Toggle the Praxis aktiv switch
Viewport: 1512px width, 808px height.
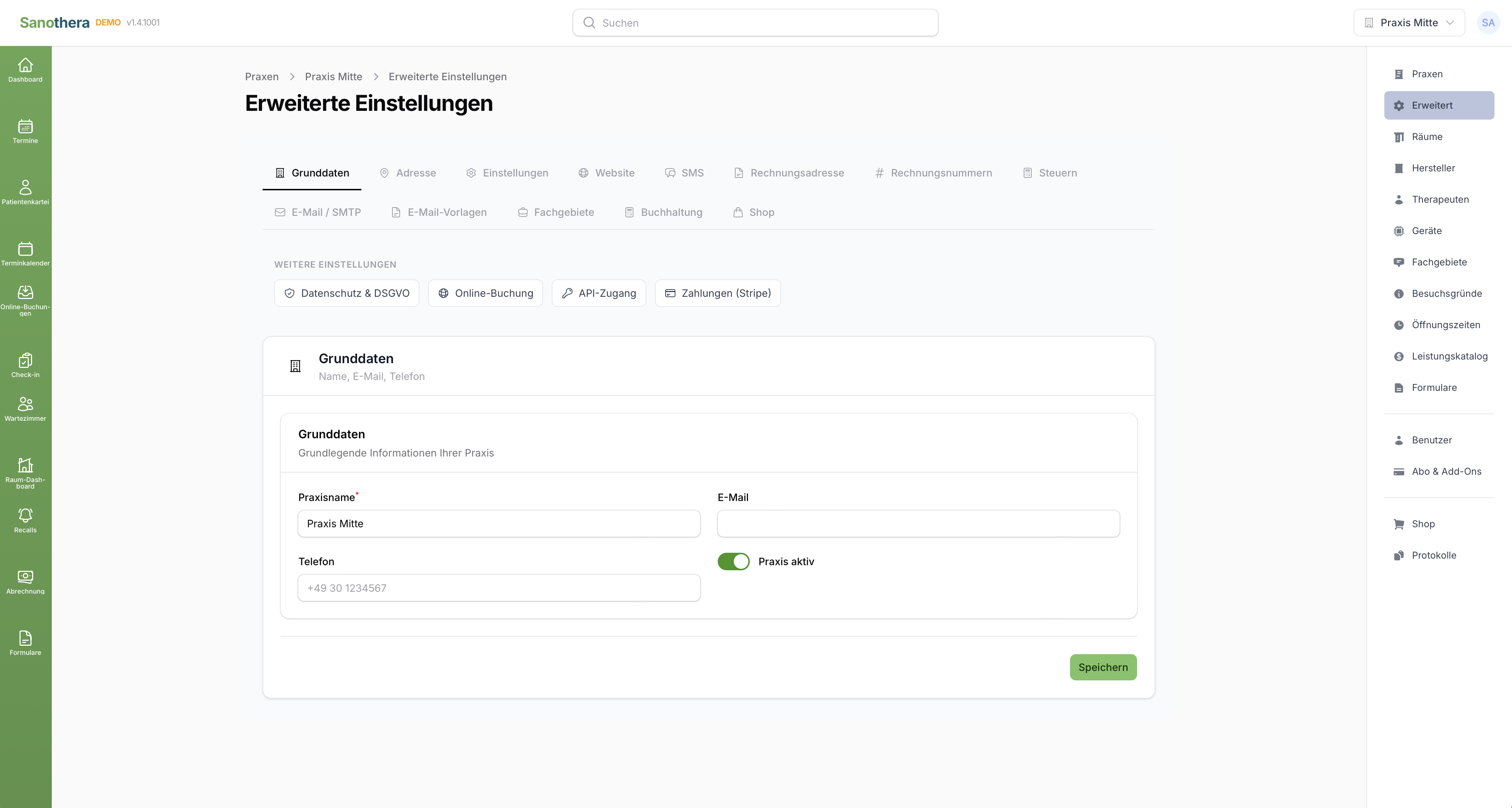(733, 562)
